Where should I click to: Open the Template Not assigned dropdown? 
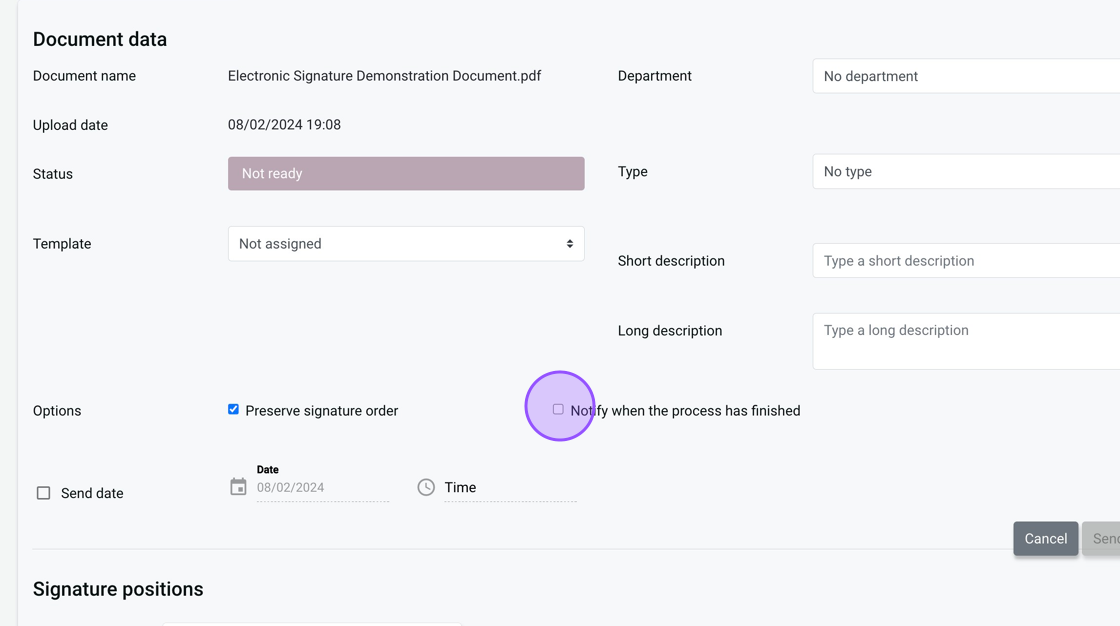406,244
